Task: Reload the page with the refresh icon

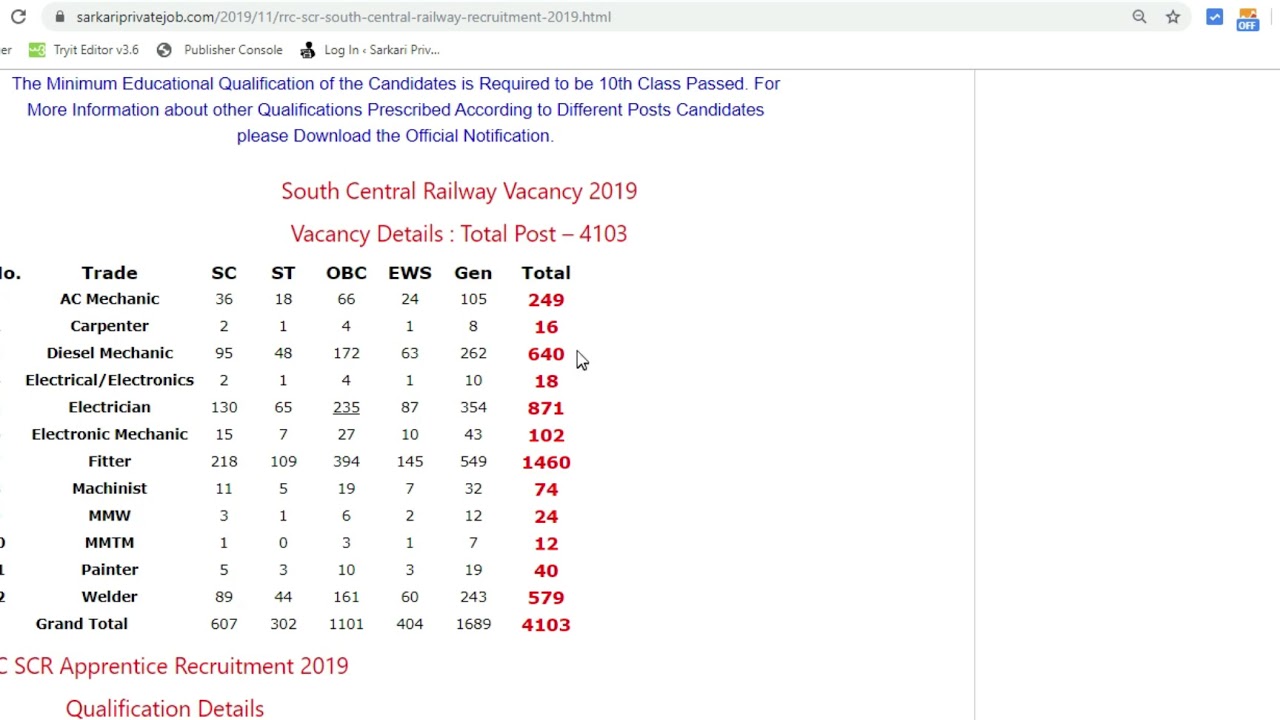Action: pos(18,17)
